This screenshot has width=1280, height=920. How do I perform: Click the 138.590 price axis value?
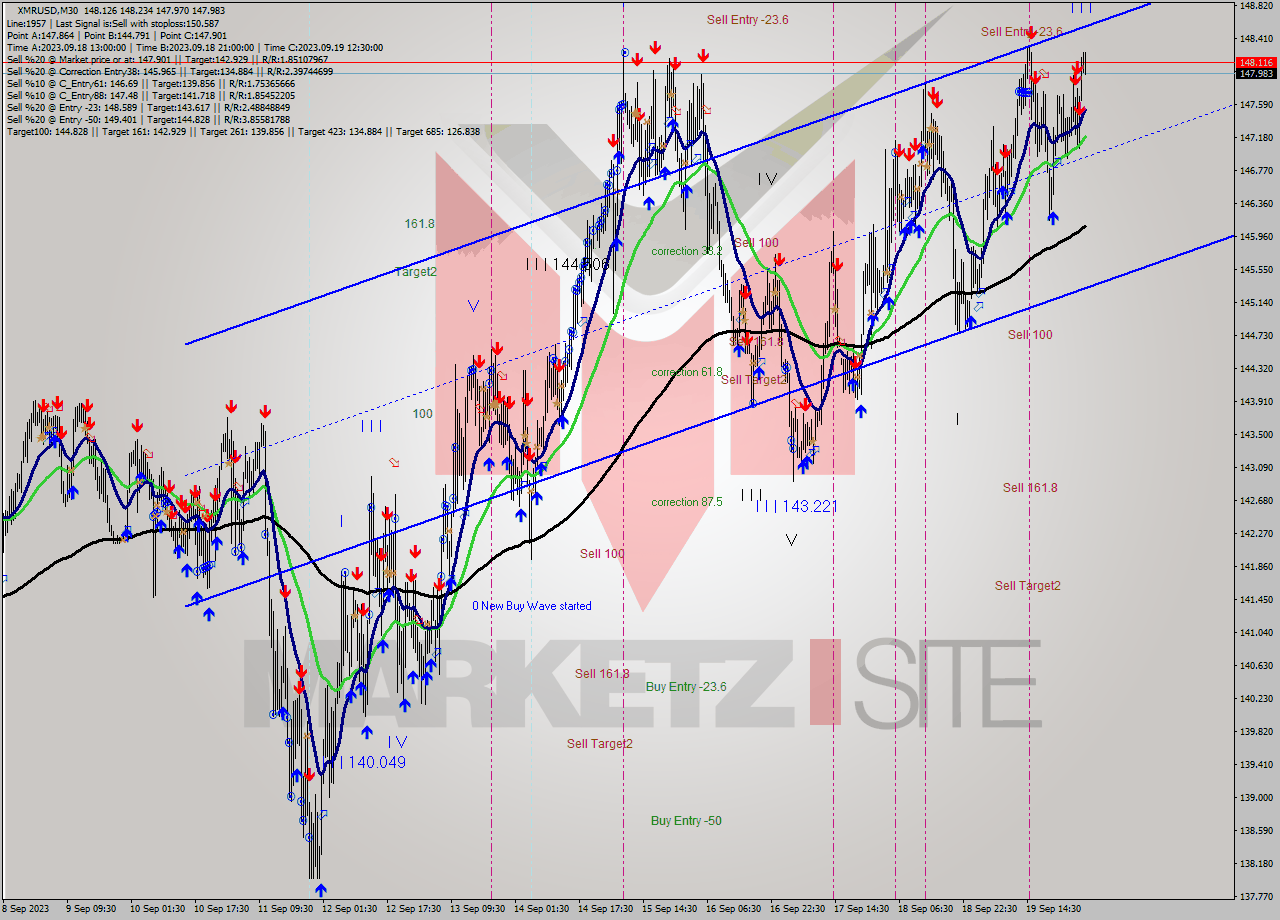point(1256,830)
